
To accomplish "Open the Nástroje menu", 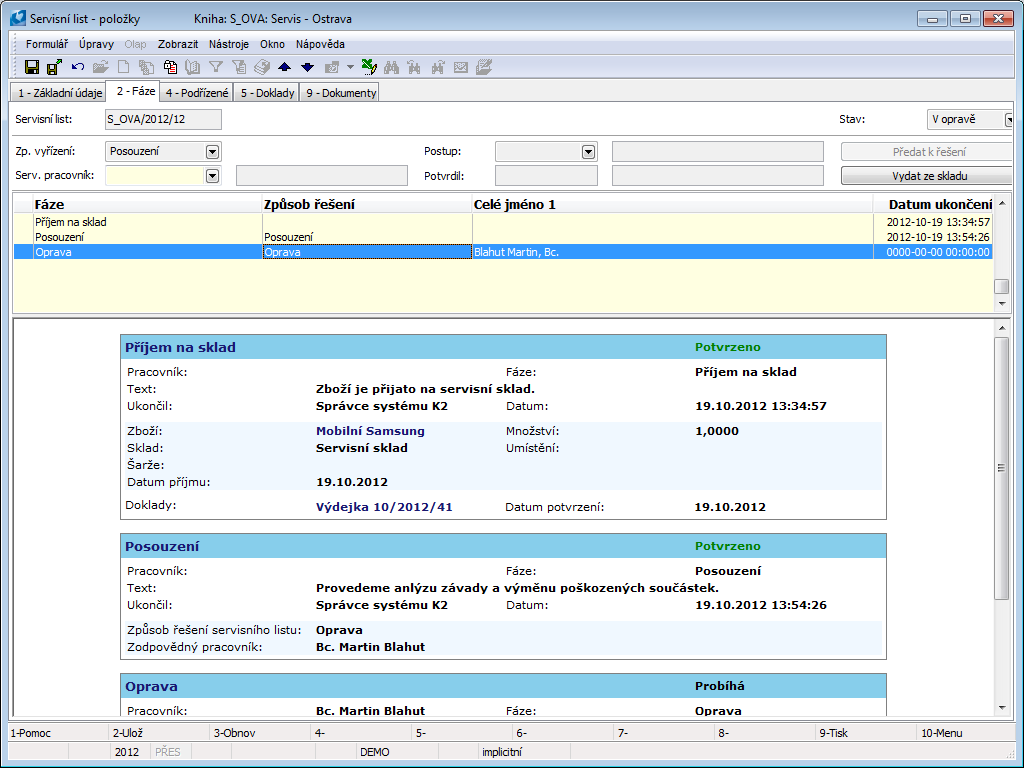I will point(229,44).
